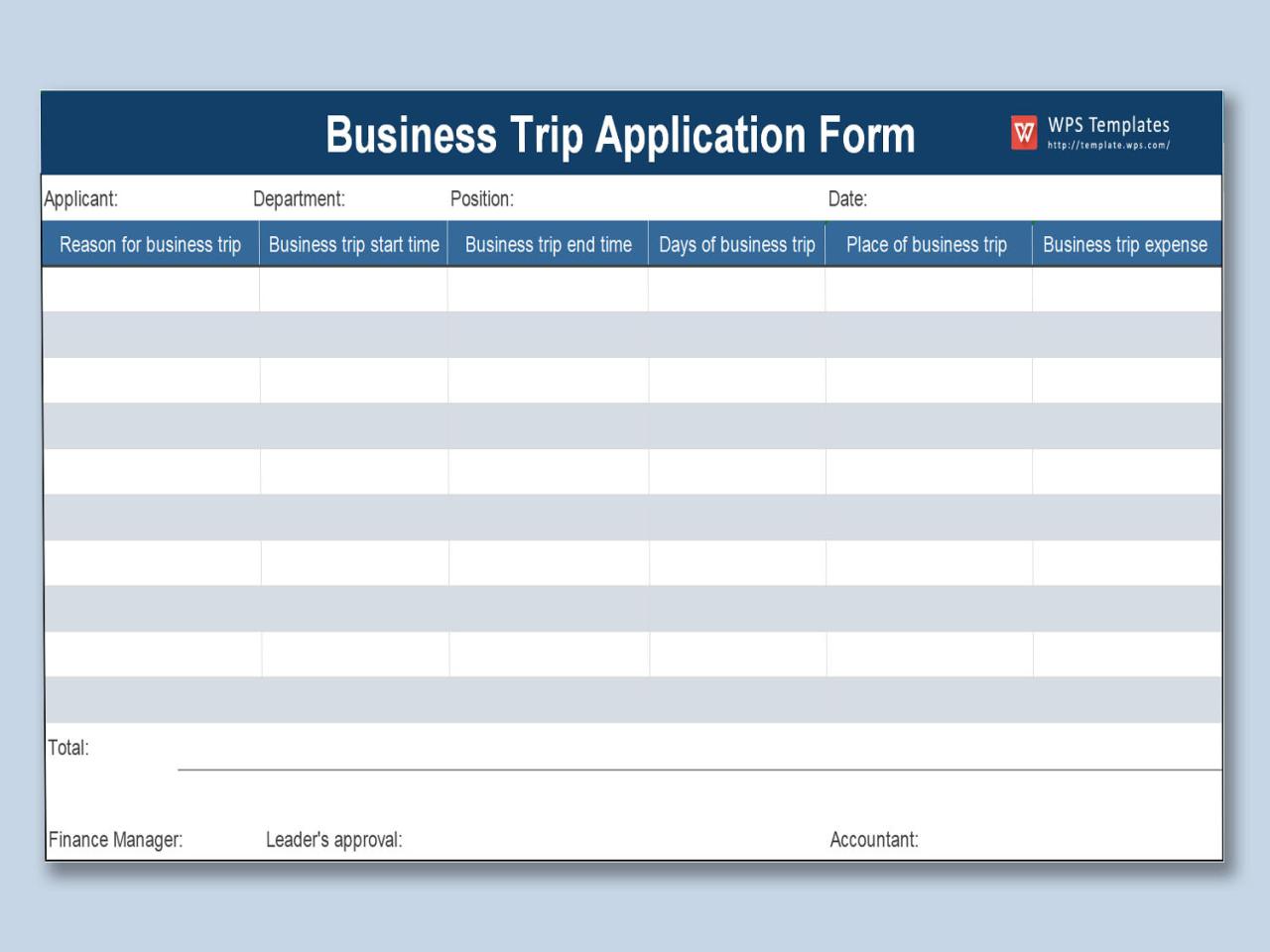Open the WPS Templates link

click(1108, 125)
